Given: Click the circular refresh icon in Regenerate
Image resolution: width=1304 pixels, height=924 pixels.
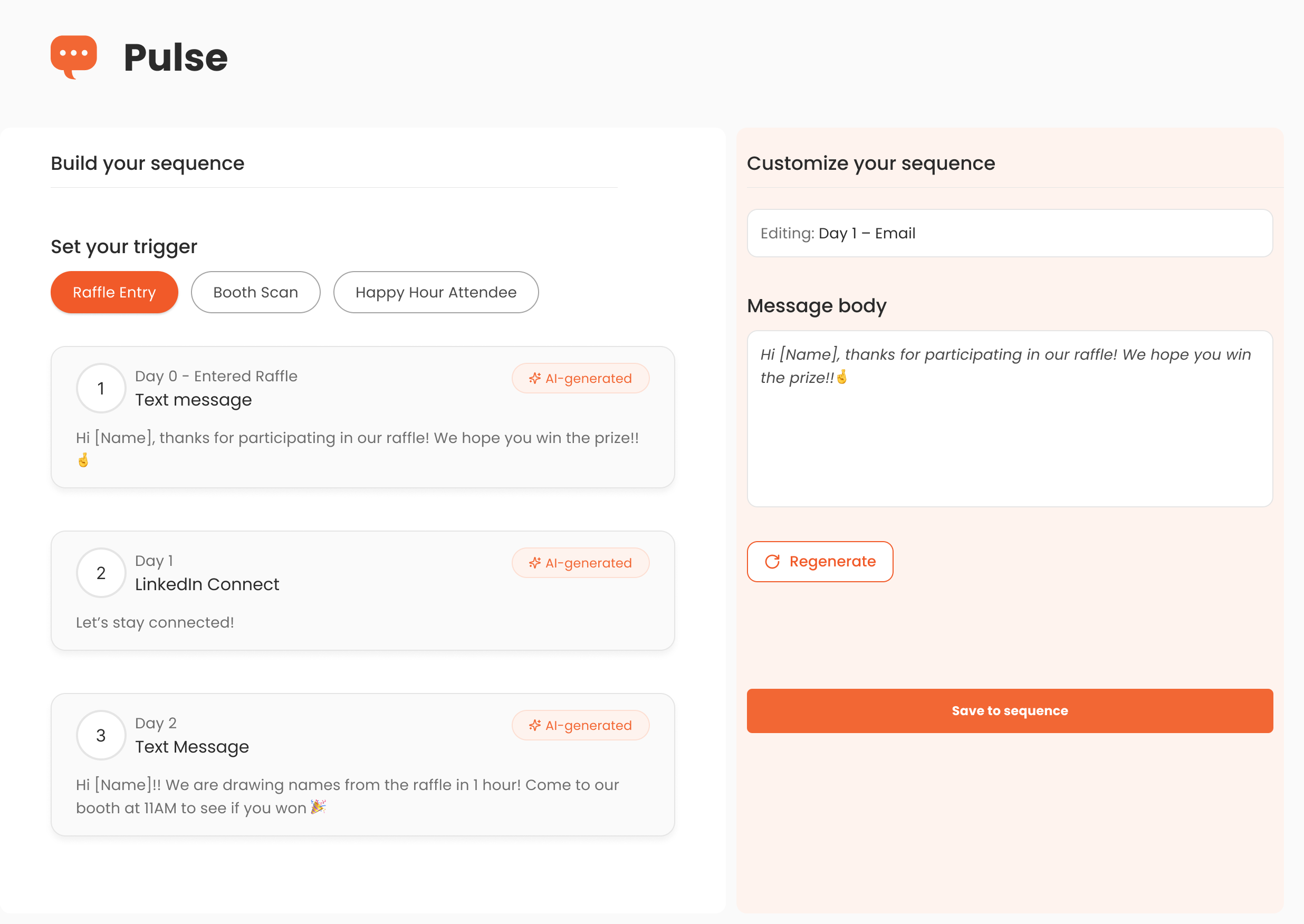Looking at the screenshot, I should pos(772,562).
